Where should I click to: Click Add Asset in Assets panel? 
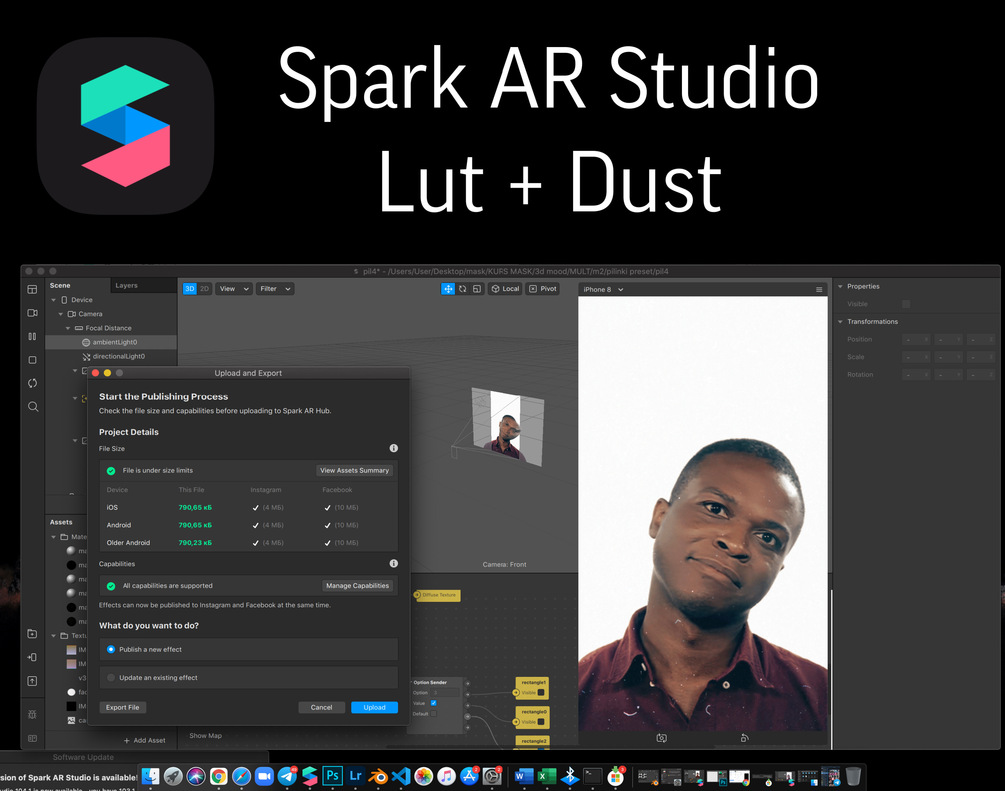(x=144, y=740)
